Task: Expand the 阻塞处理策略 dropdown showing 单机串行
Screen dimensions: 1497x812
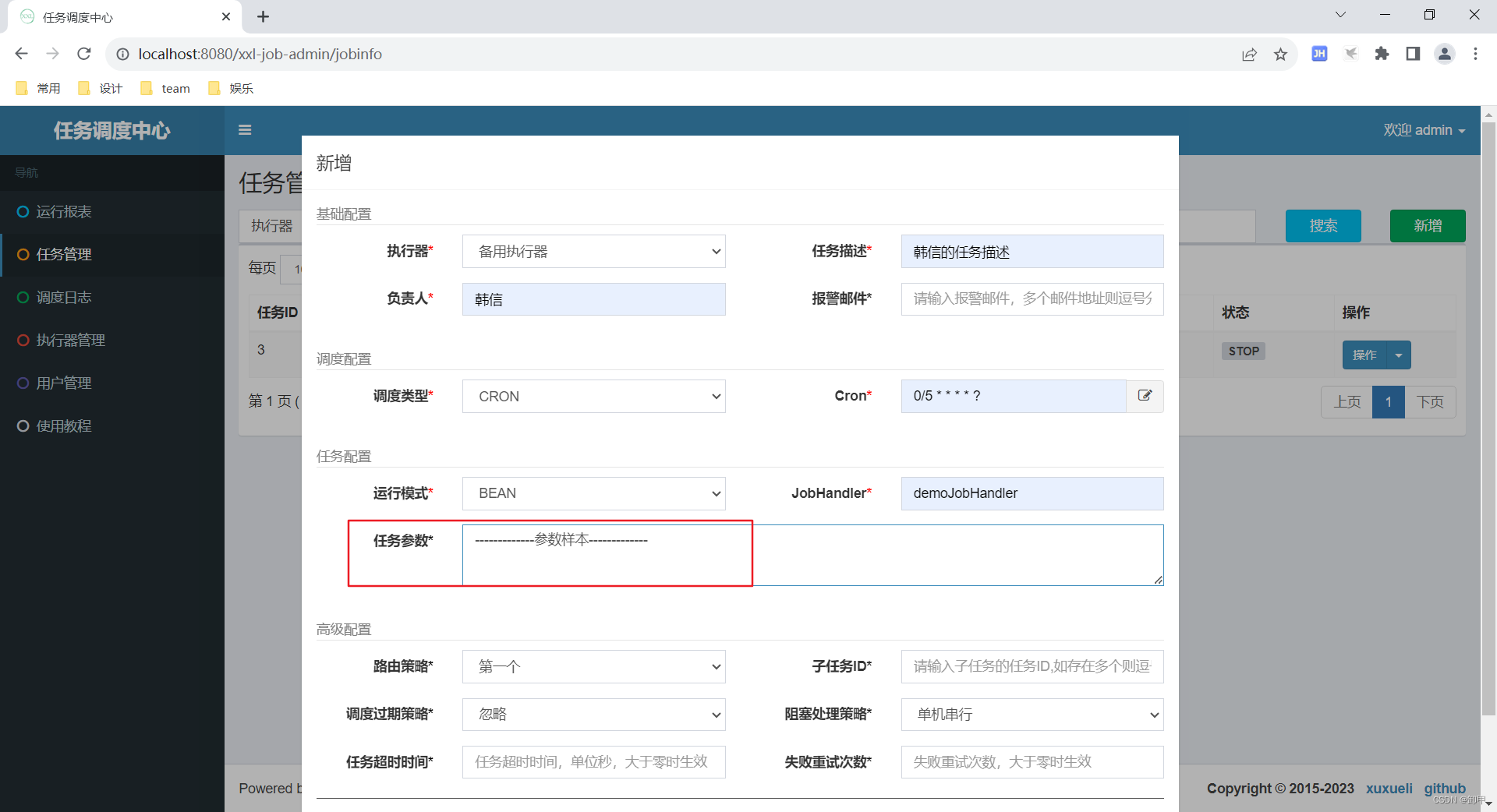Action: 1032,715
